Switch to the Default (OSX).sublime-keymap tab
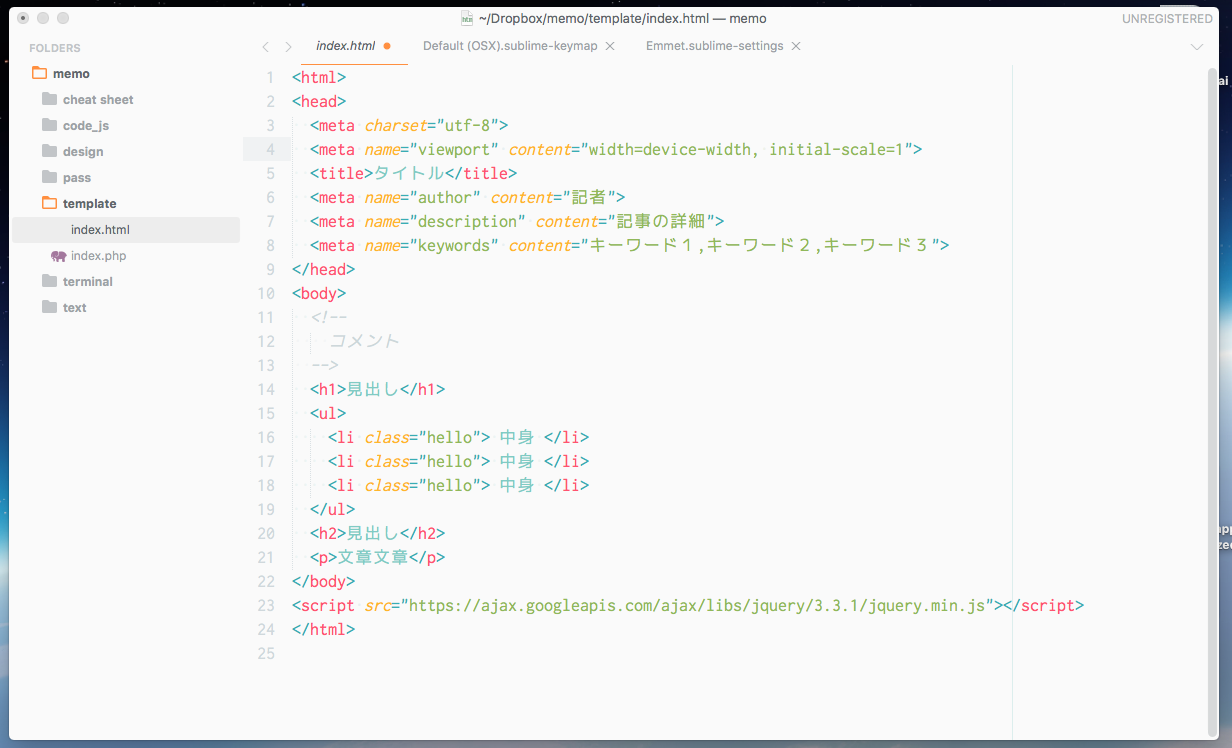The image size is (1232, 748). click(510, 46)
